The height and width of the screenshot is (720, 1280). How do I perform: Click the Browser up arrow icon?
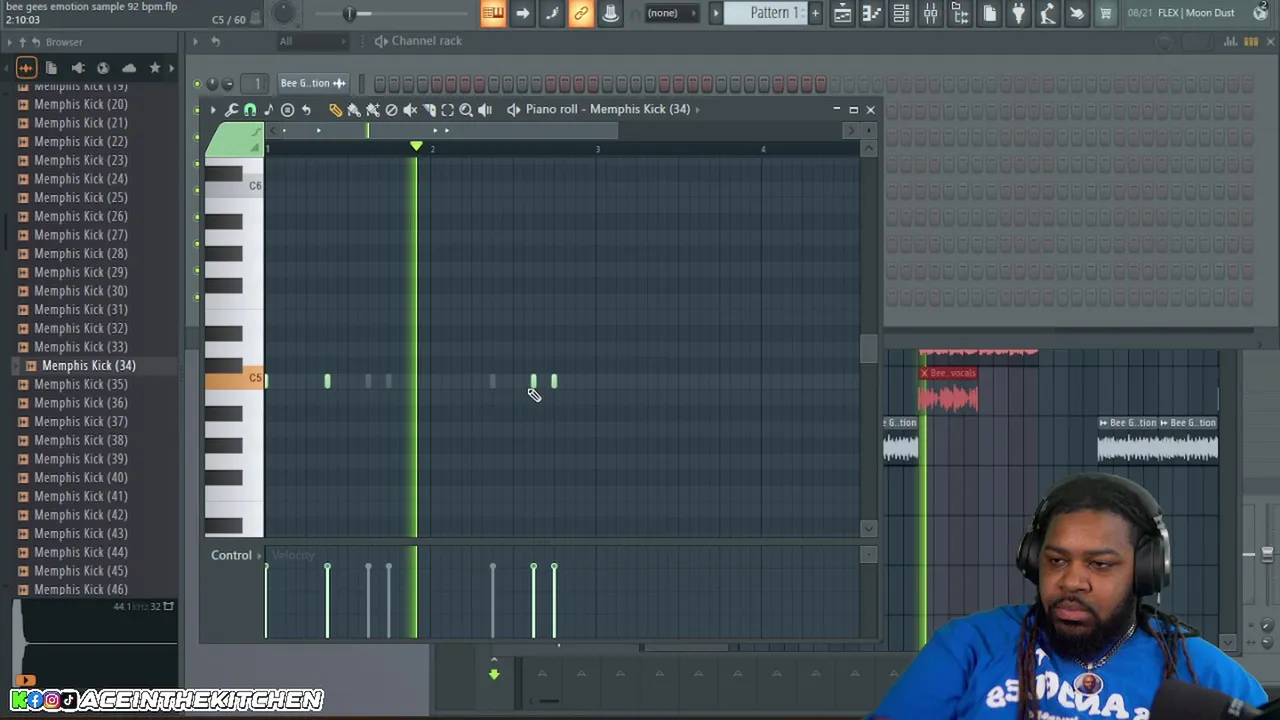point(22,42)
